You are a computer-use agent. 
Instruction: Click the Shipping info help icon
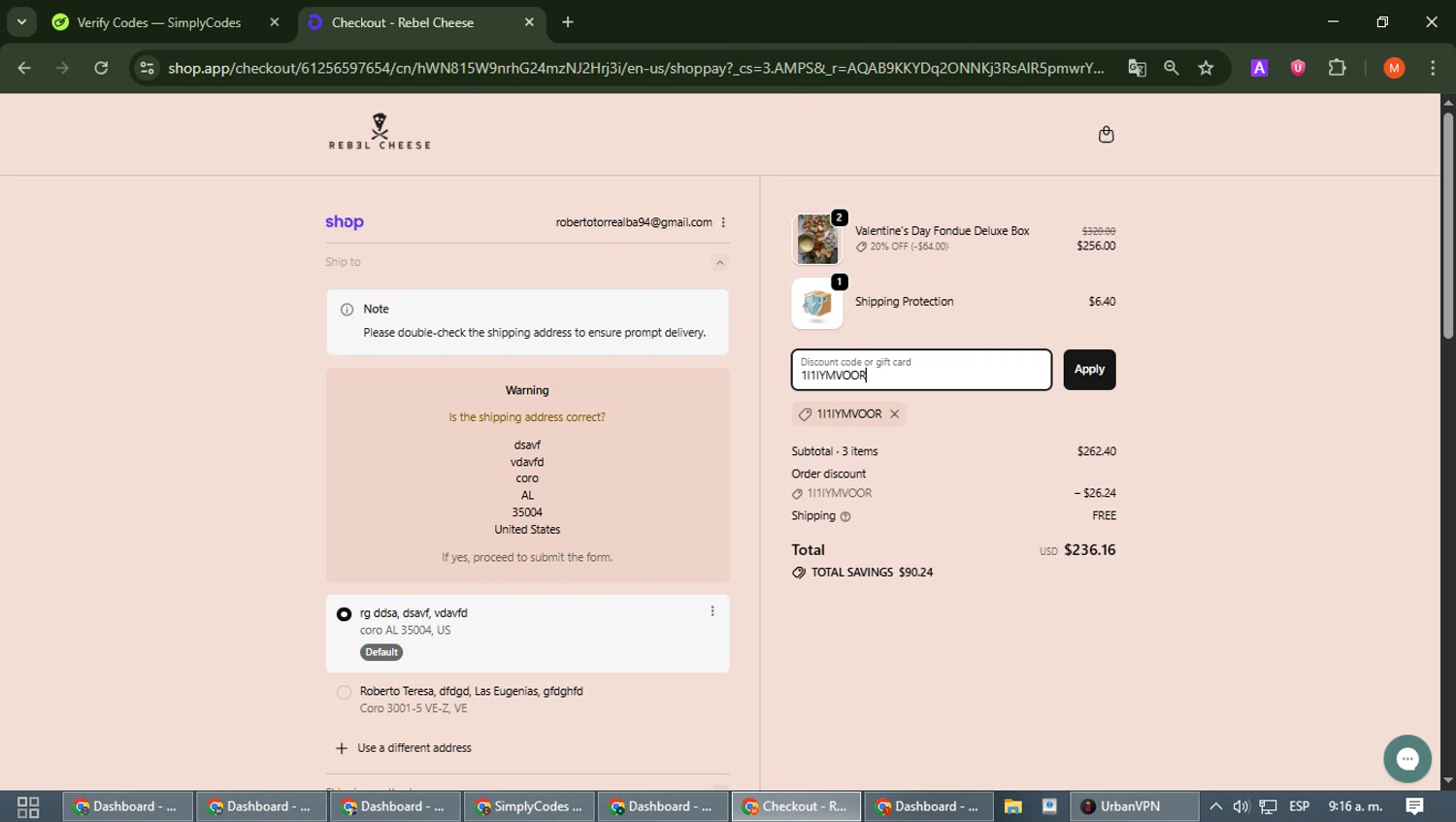(x=845, y=516)
